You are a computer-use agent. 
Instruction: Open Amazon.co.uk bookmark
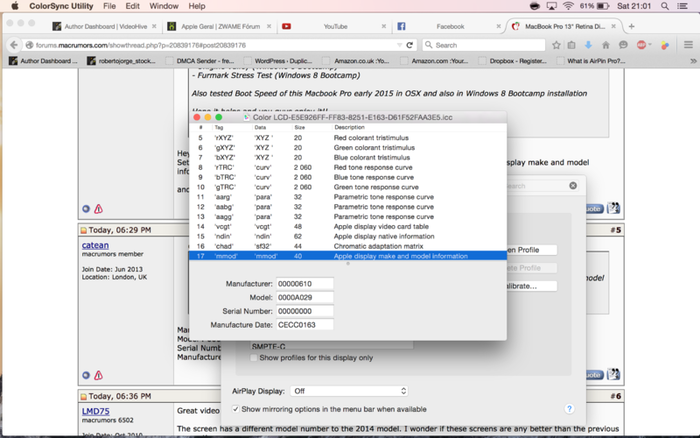[356, 61]
